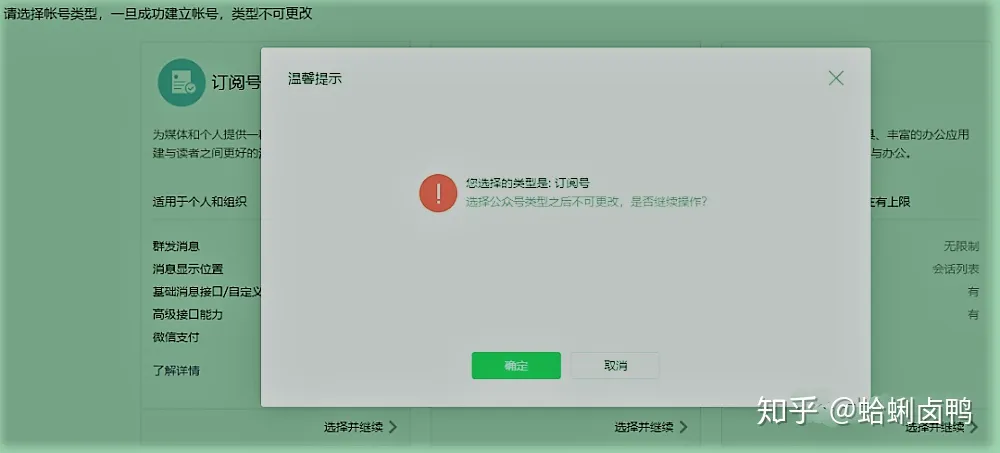Select the 订阅号 heading text
Viewport: 1000px width, 453px height.
(236, 83)
